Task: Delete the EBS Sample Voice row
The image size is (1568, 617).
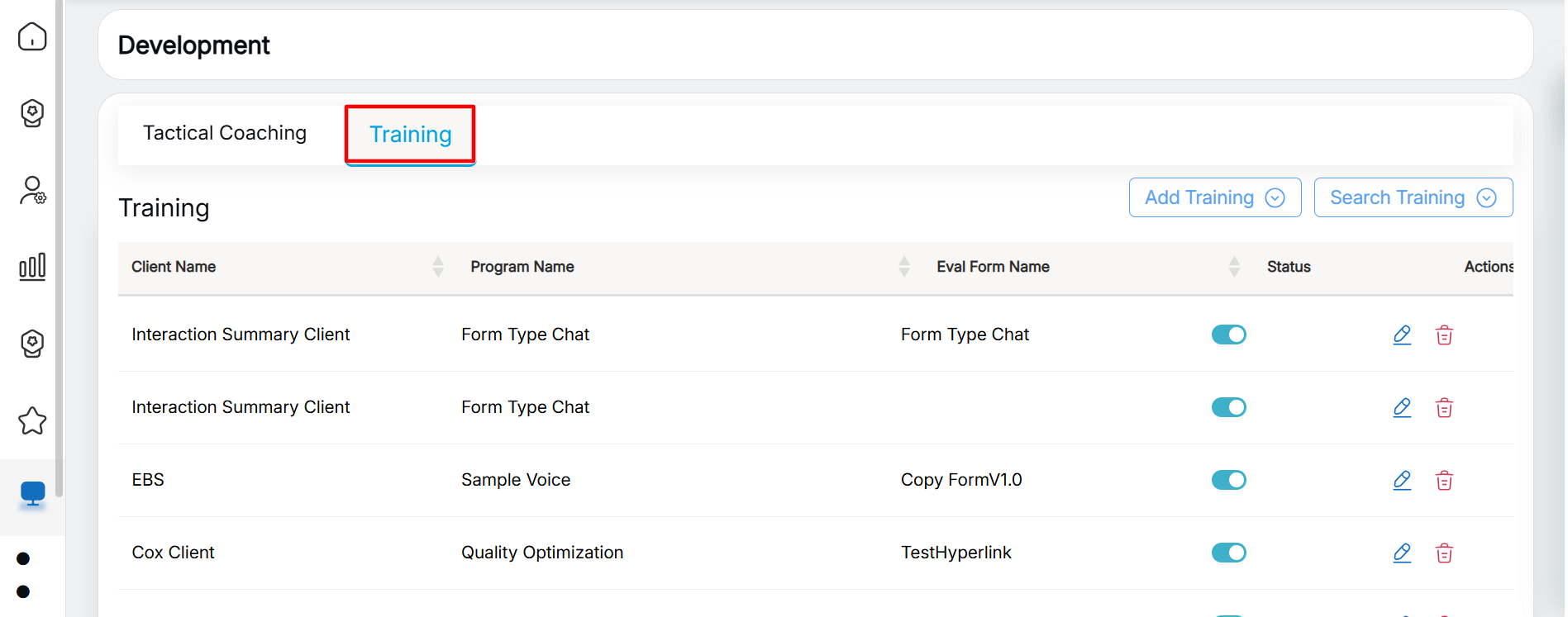Action: 1444,480
